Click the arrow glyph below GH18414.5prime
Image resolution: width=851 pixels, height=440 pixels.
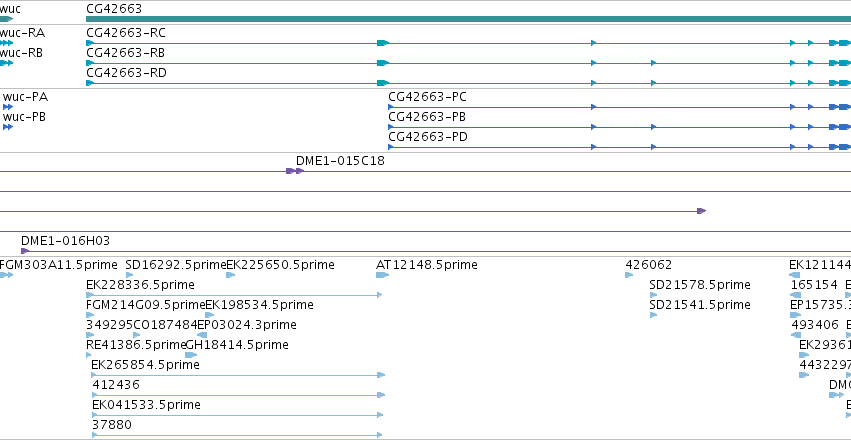tap(191, 355)
